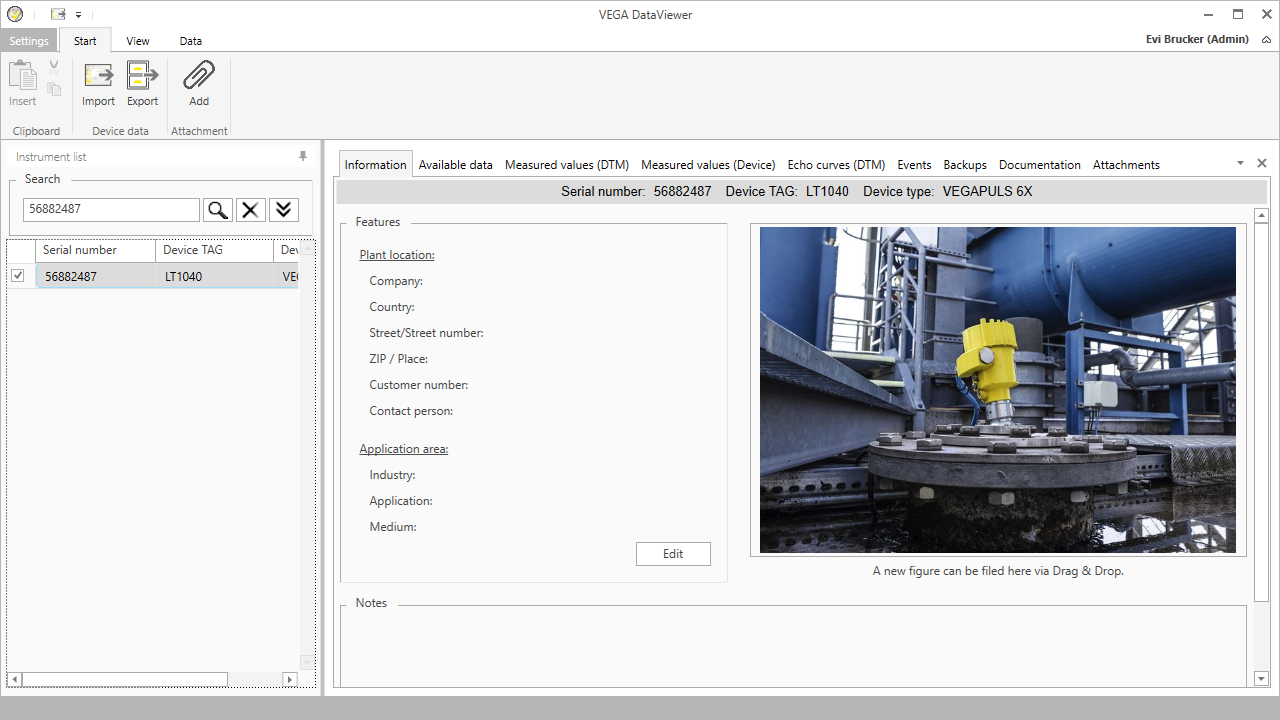Click the magnifier icon to start the search
Viewport: 1280px width, 720px height.
pyautogui.click(x=217, y=209)
